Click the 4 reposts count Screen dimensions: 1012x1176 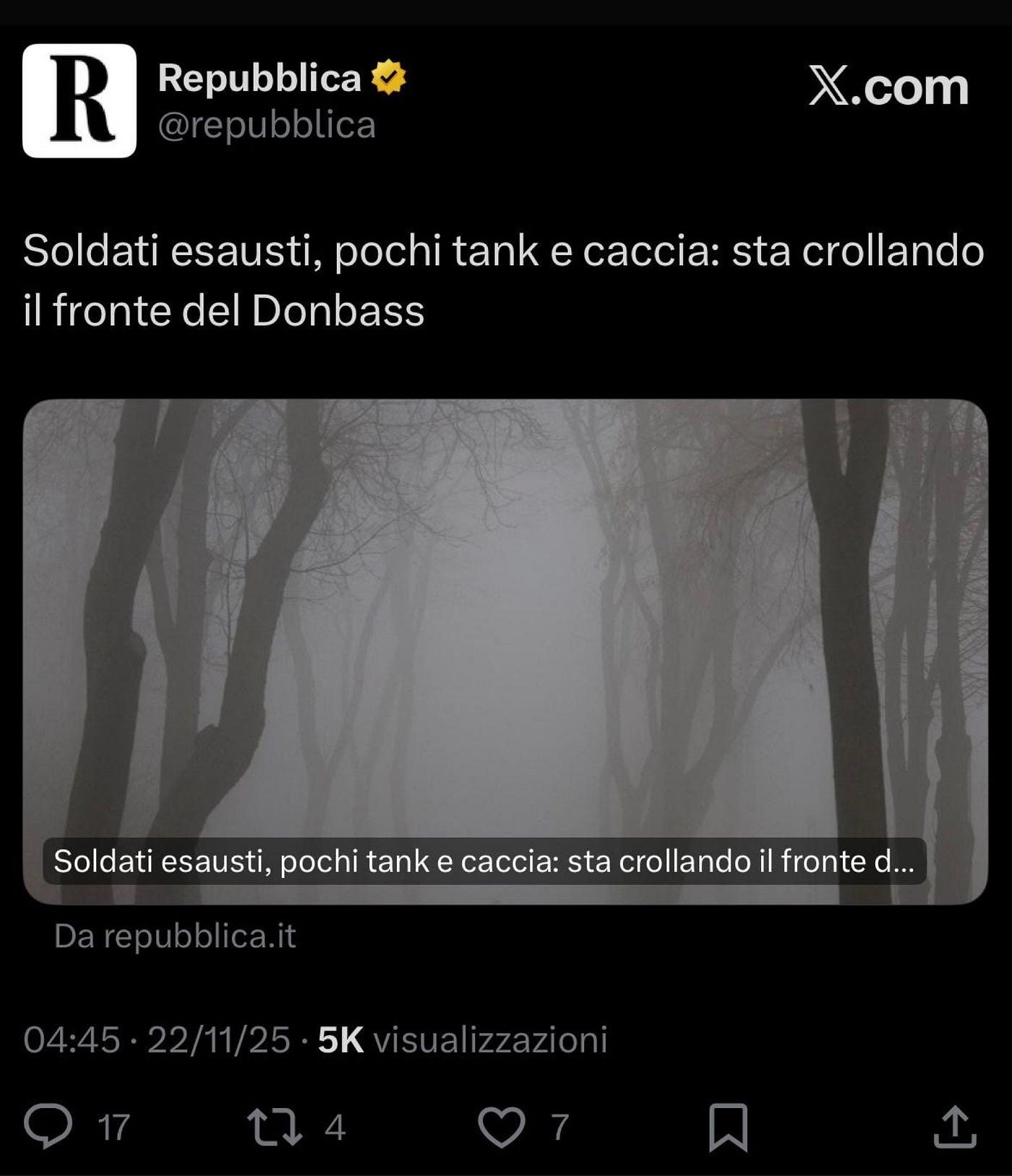point(335,1128)
